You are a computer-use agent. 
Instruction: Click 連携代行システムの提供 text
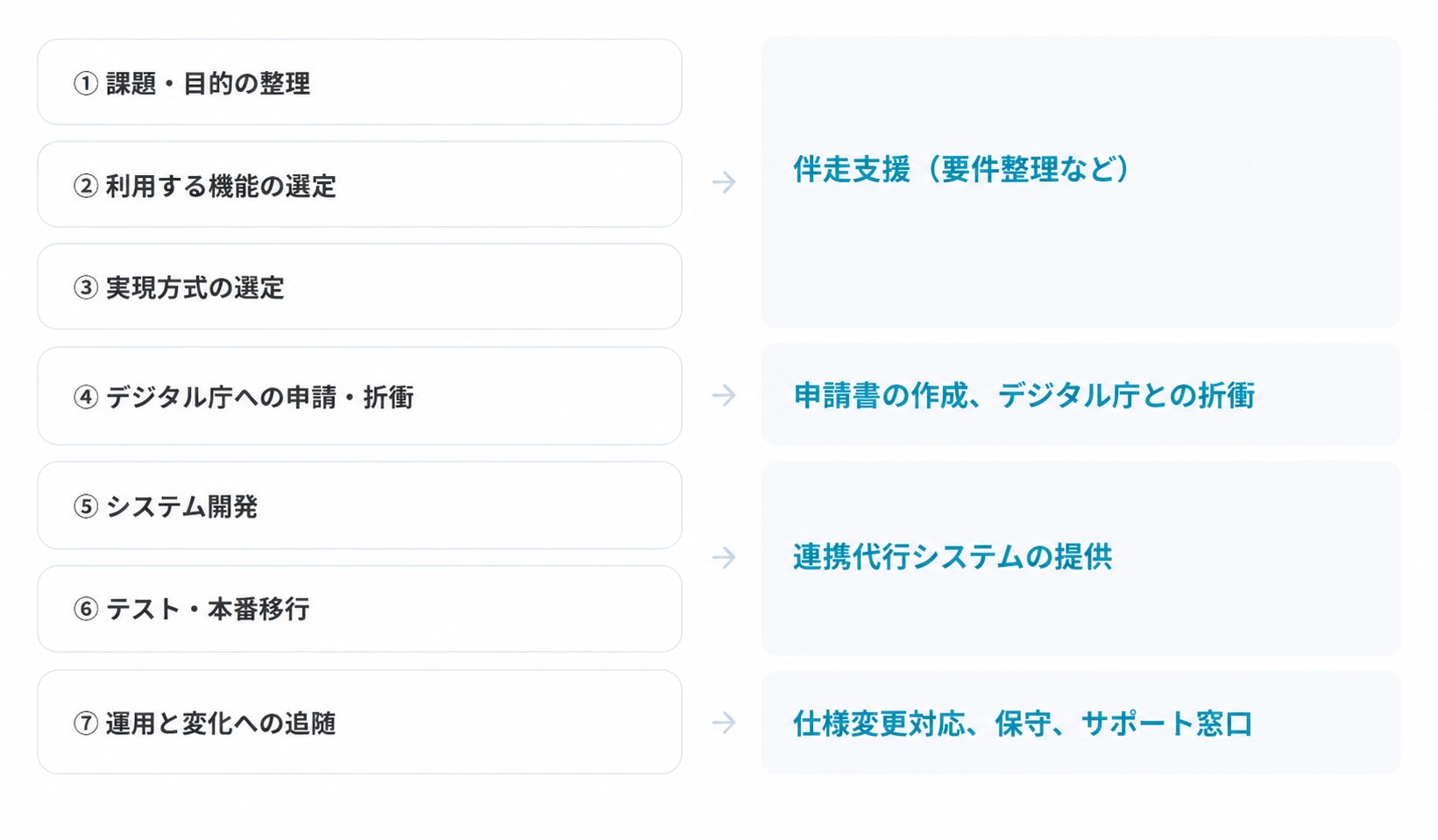[x=953, y=557]
